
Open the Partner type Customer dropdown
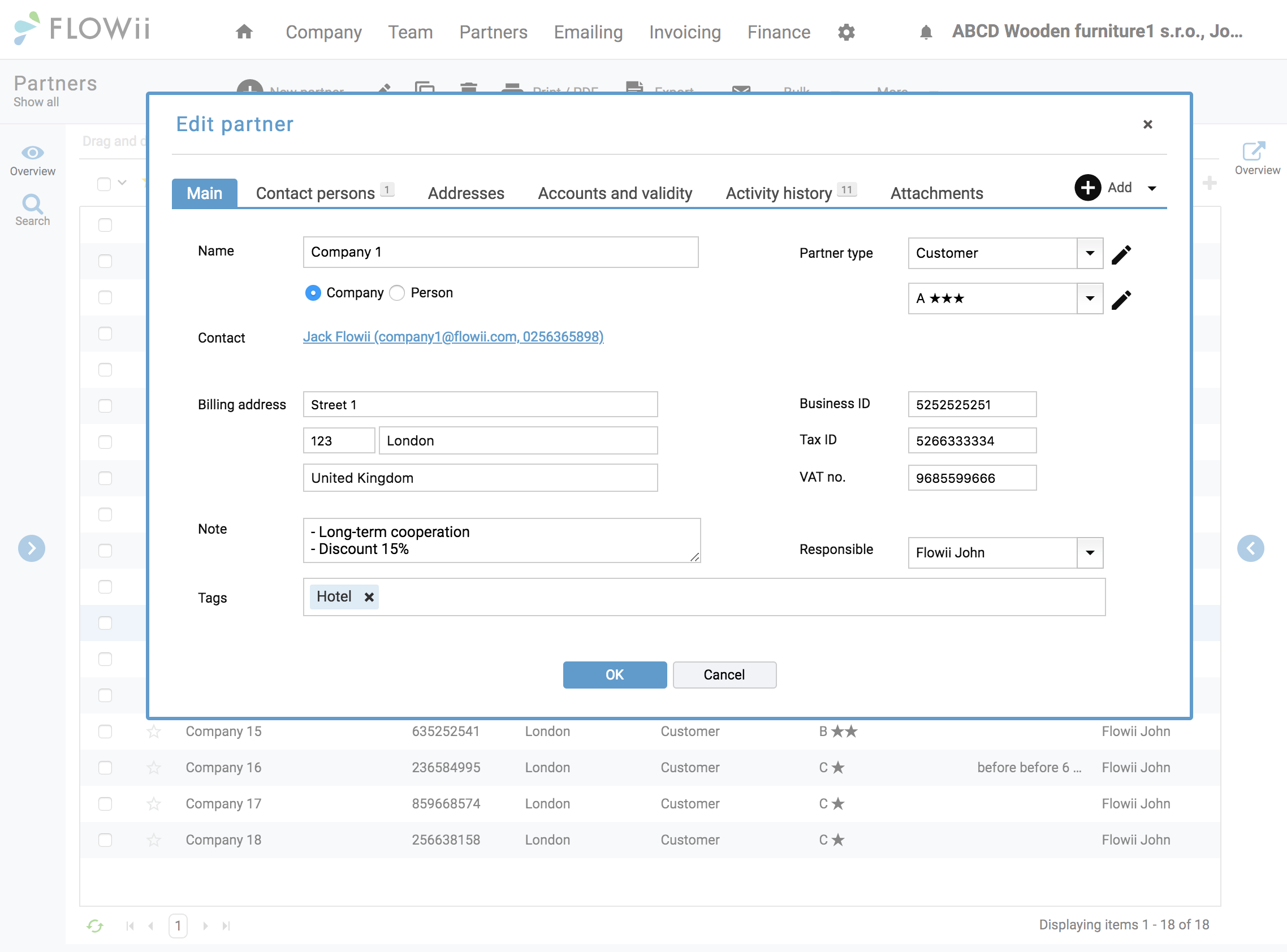click(x=1090, y=254)
